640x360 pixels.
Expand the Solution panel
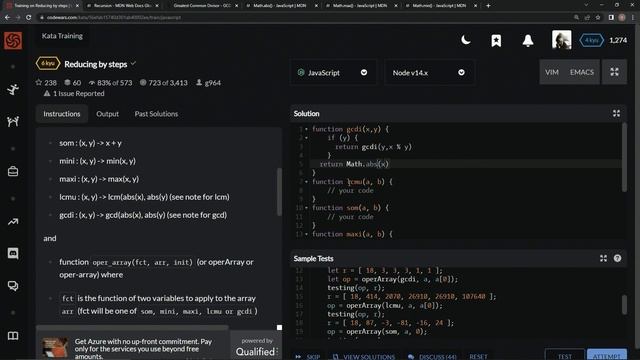pos(616,113)
